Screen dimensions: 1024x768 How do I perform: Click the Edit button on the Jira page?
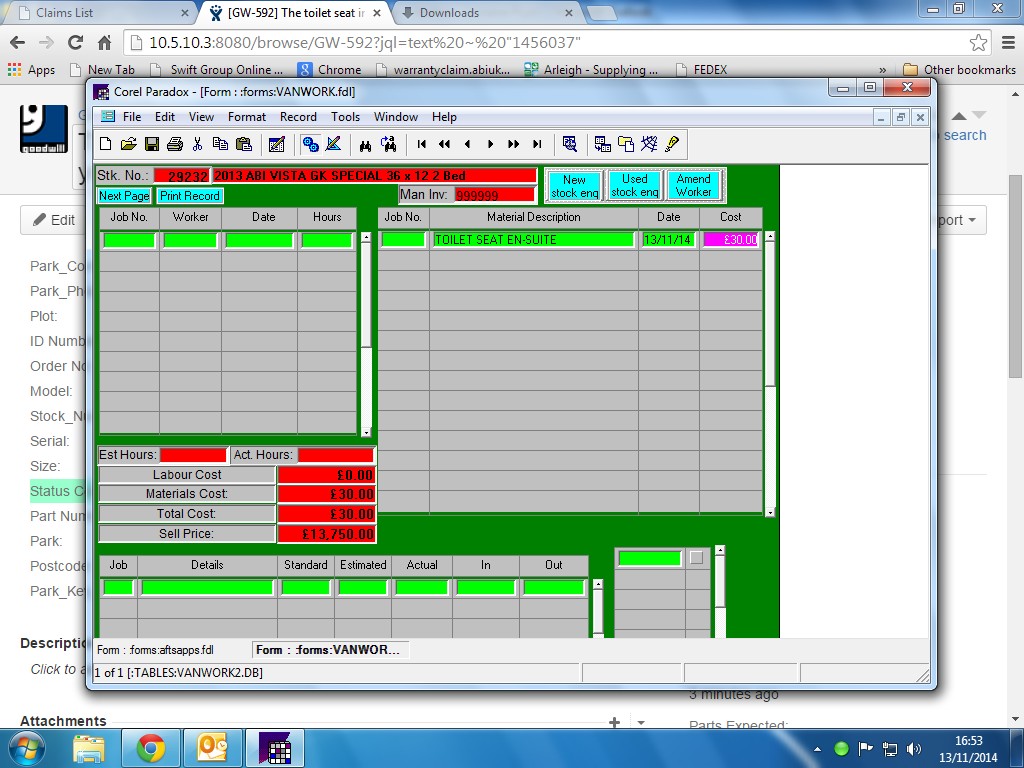point(54,220)
